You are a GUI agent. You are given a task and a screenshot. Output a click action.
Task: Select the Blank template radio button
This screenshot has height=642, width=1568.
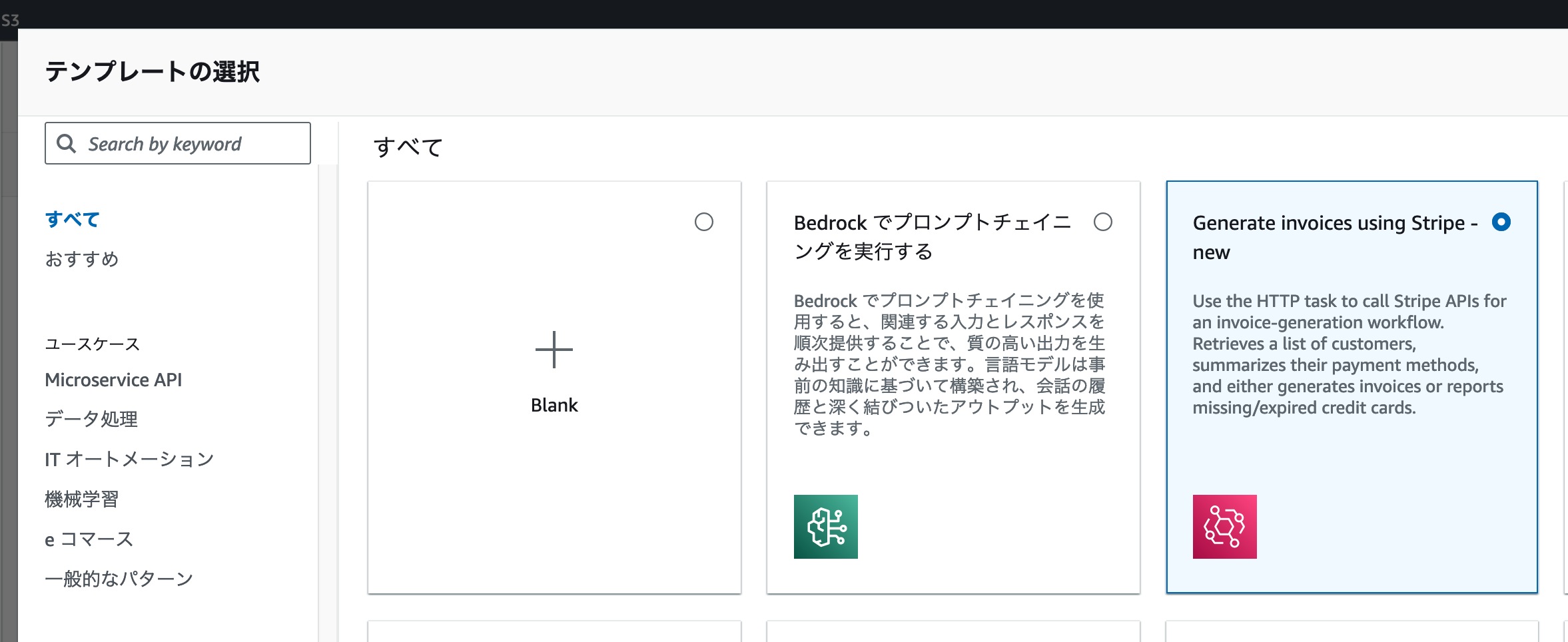[x=704, y=222]
